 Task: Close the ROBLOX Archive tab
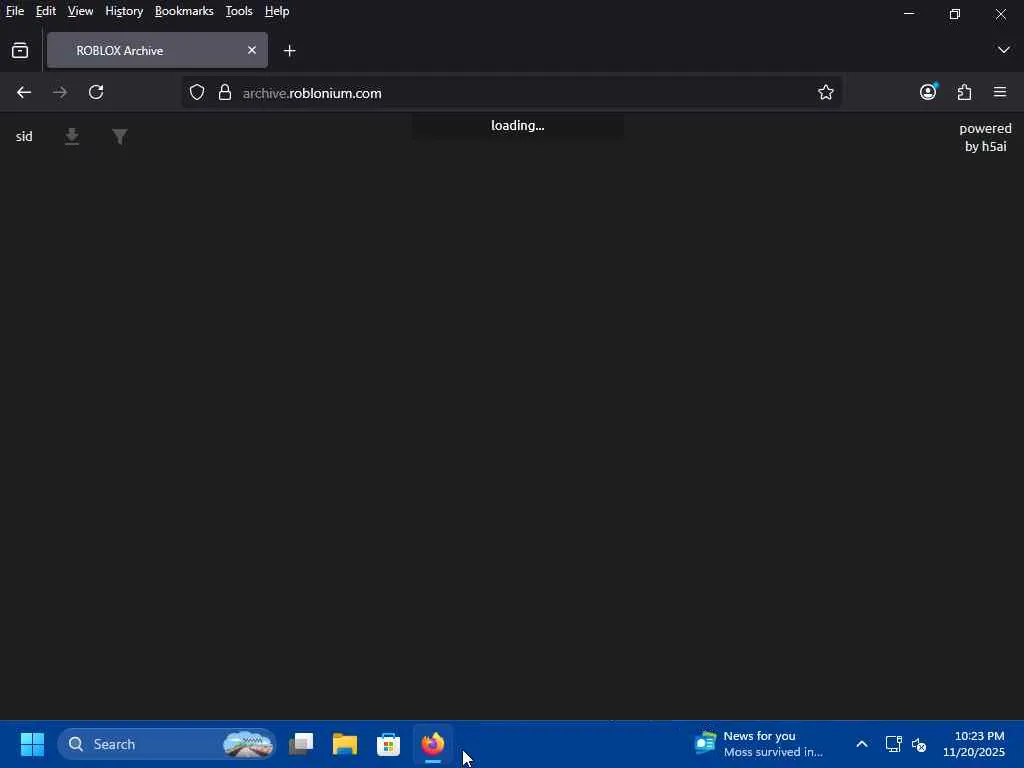coord(251,50)
